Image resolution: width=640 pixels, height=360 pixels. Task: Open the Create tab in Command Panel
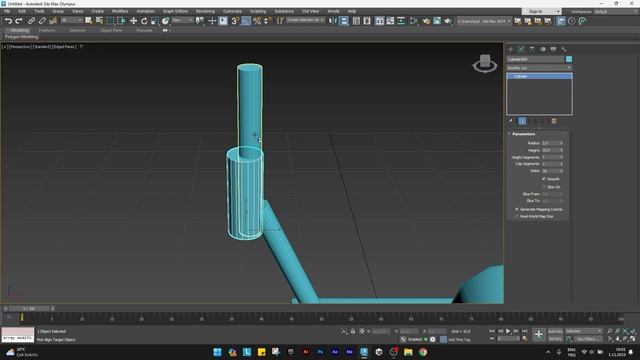tap(511, 49)
